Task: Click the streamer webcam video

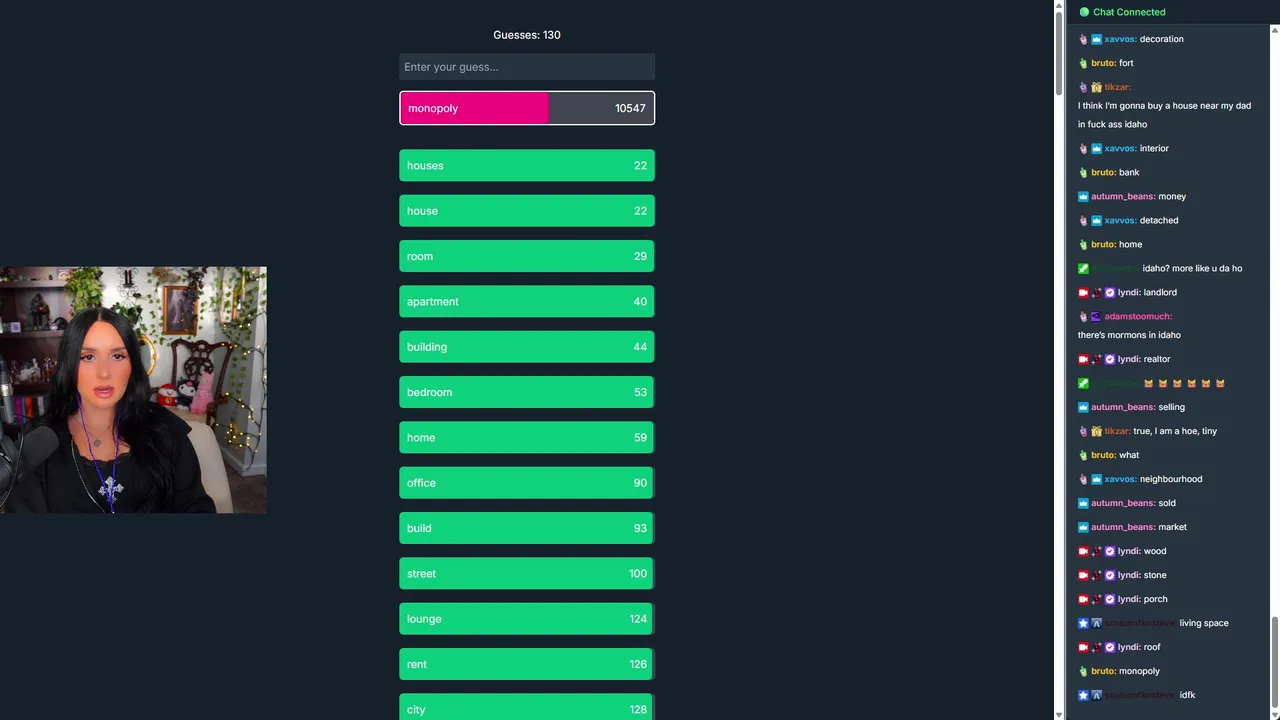Action: tap(133, 390)
